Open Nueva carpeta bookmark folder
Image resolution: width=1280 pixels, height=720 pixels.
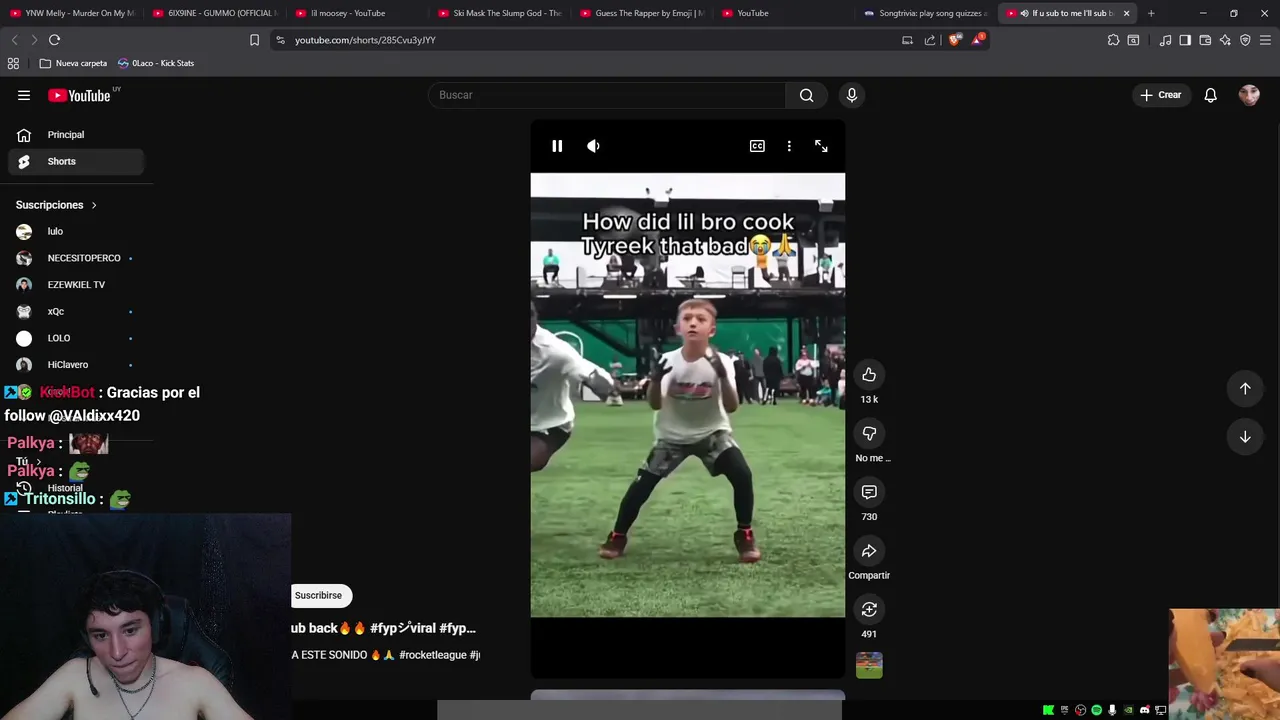pos(73,63)
